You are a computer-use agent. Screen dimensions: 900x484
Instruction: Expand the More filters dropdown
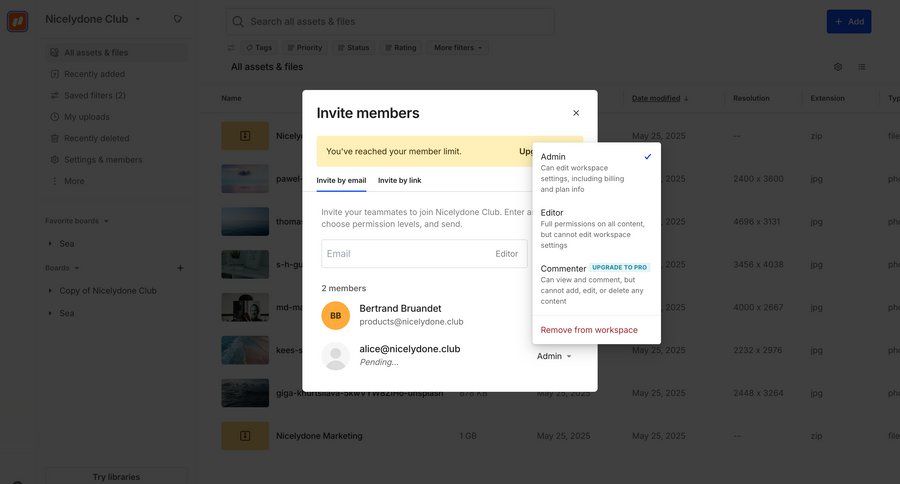point(458,47)
